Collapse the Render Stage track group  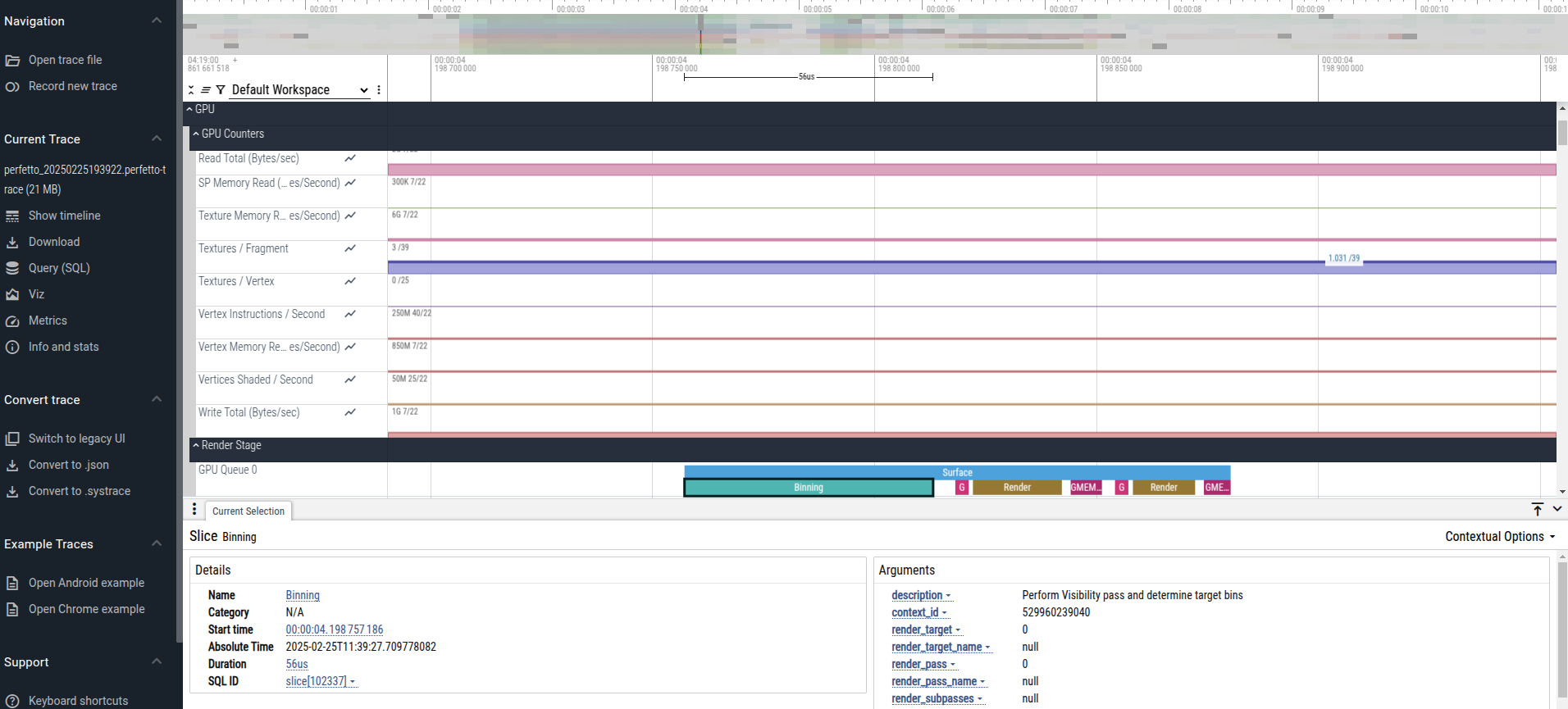pyautogui.click(x=196, y=445)
